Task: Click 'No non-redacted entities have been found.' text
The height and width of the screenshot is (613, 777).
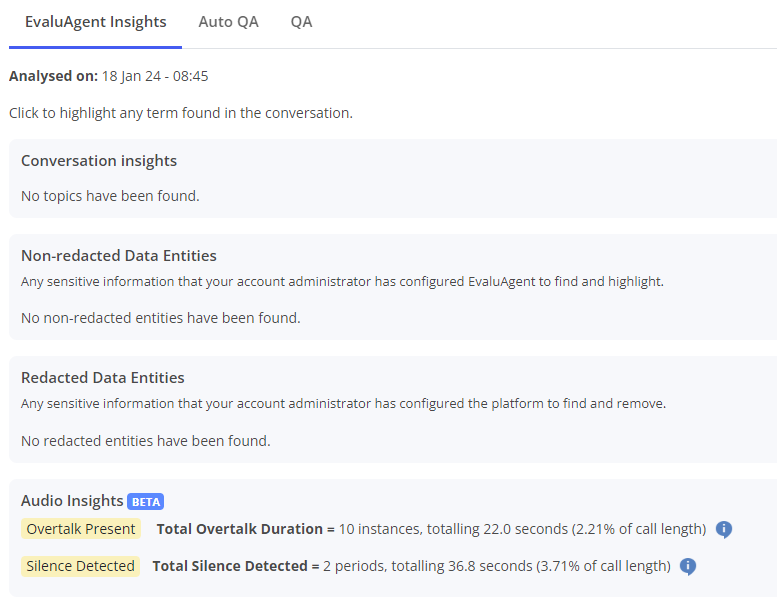Action: click(161, 318)
